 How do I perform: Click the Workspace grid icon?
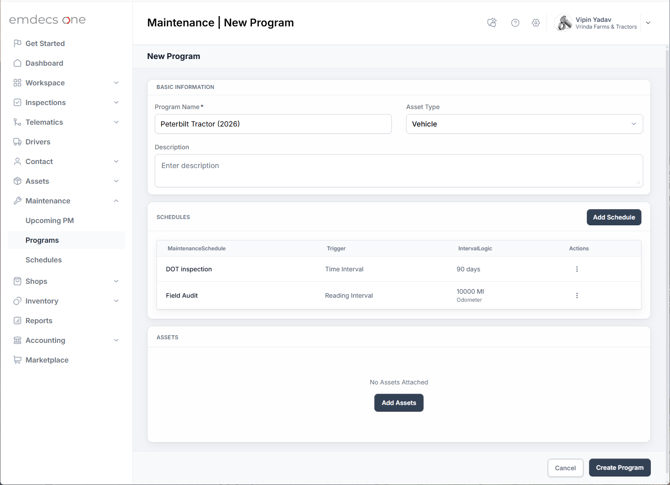coord(17,82)
